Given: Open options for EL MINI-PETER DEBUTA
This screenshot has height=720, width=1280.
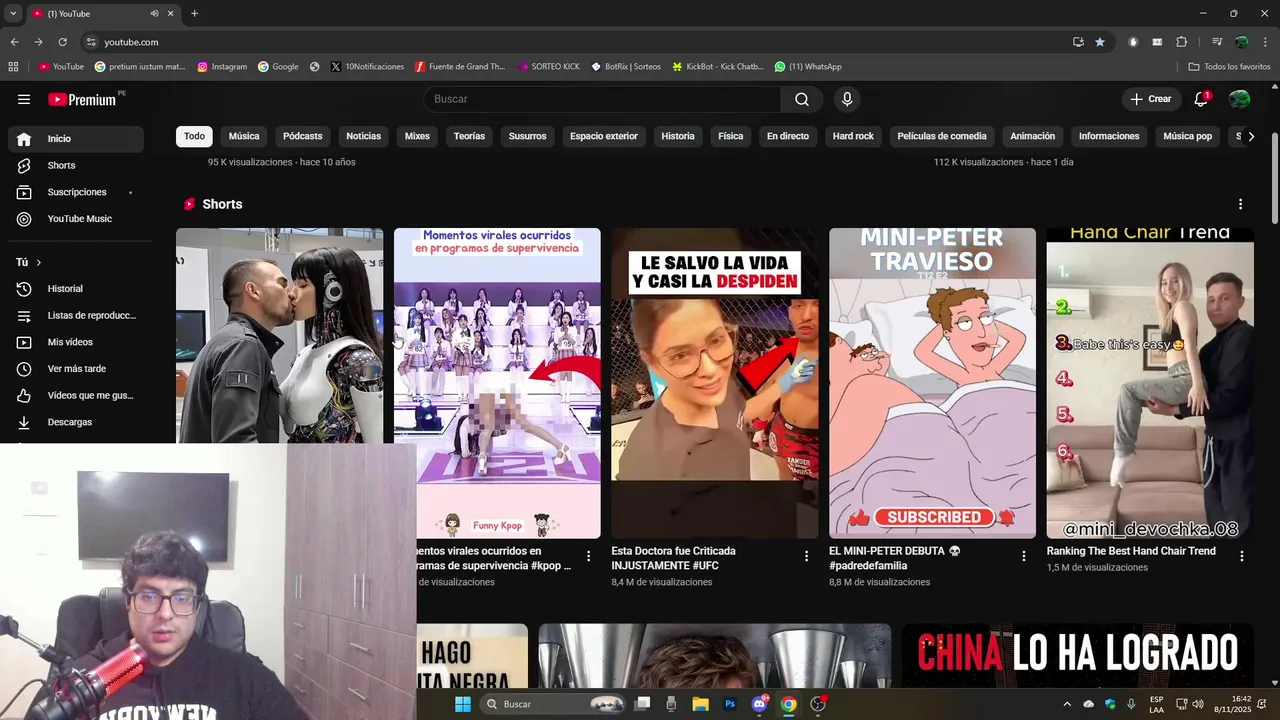Looking at the screenshot, I should tap(1024, 556).
